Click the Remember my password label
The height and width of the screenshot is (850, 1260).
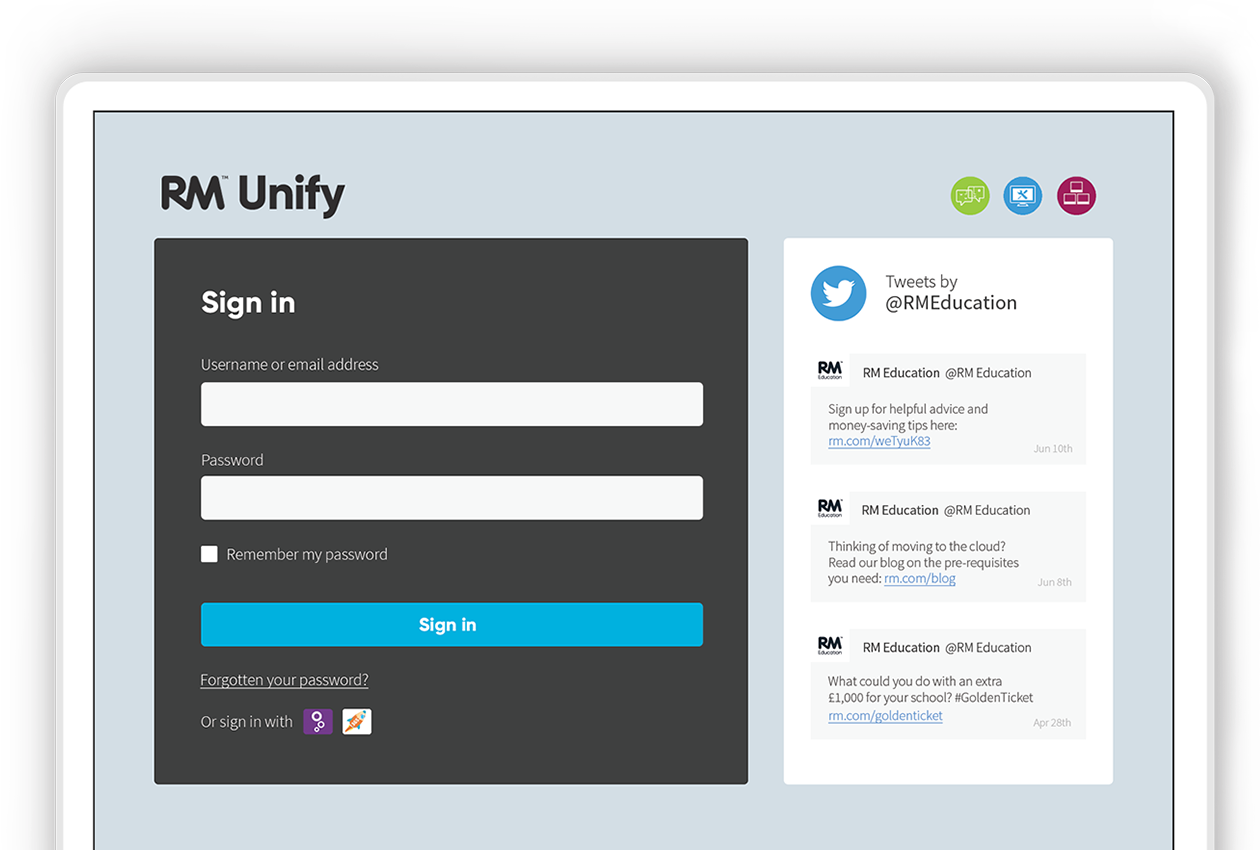(307, 554)
